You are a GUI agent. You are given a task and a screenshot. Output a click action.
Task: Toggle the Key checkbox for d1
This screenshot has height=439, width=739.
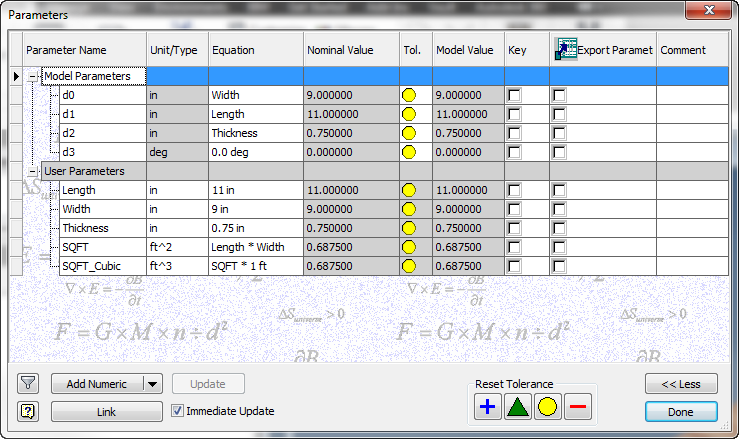514,114
